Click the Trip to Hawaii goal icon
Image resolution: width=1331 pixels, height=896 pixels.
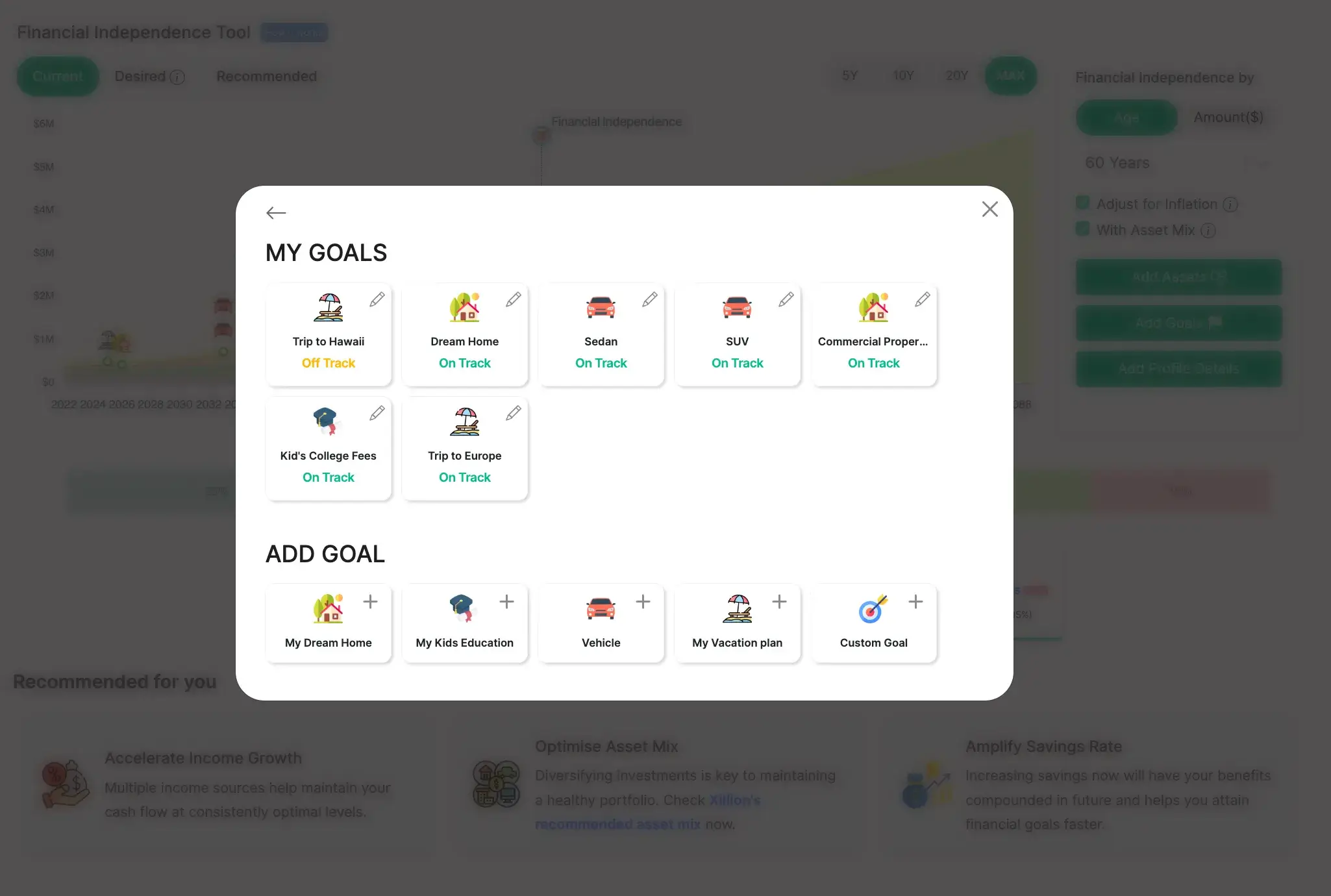328,307
